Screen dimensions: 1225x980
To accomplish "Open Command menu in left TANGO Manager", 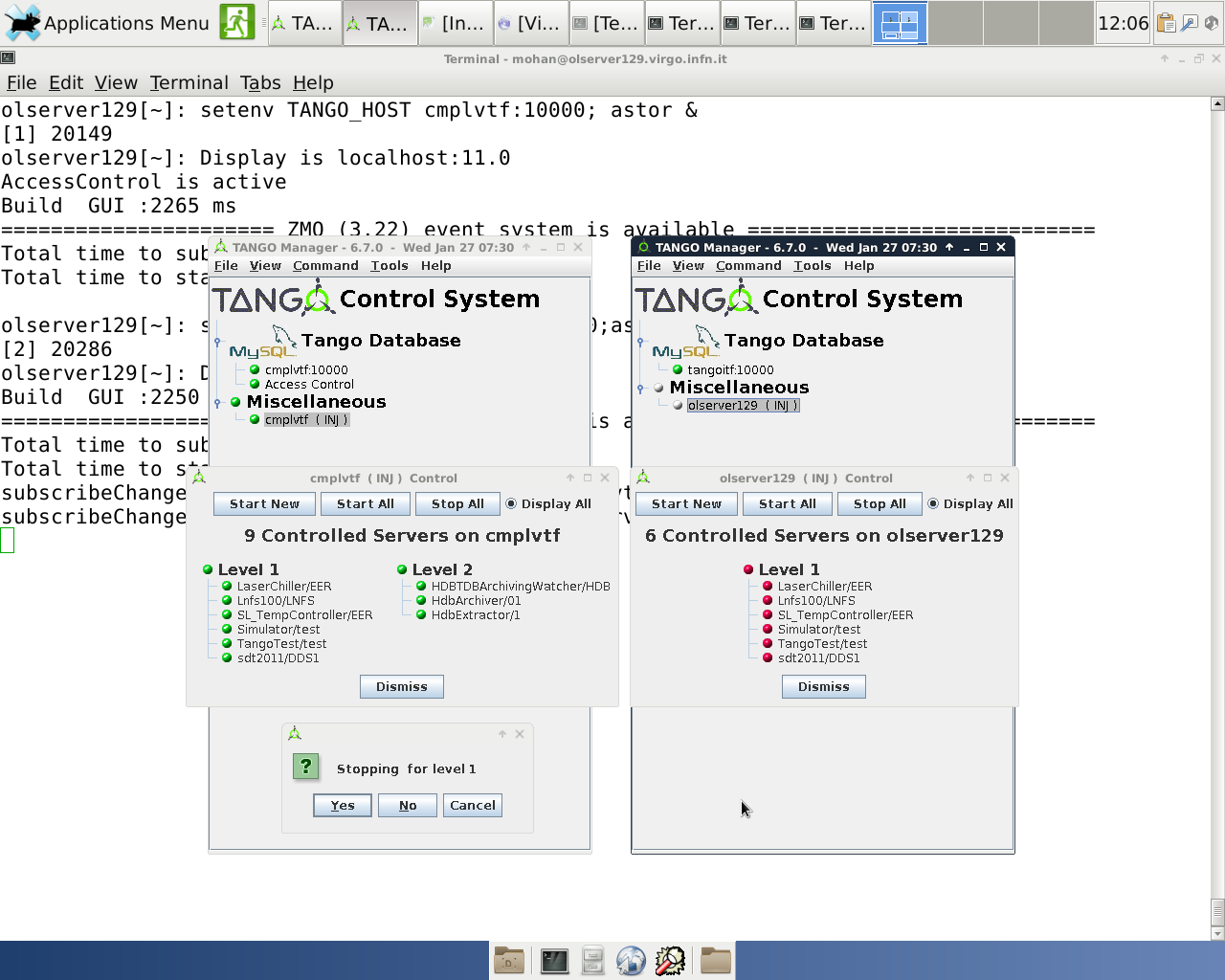I will coord(325,265).
